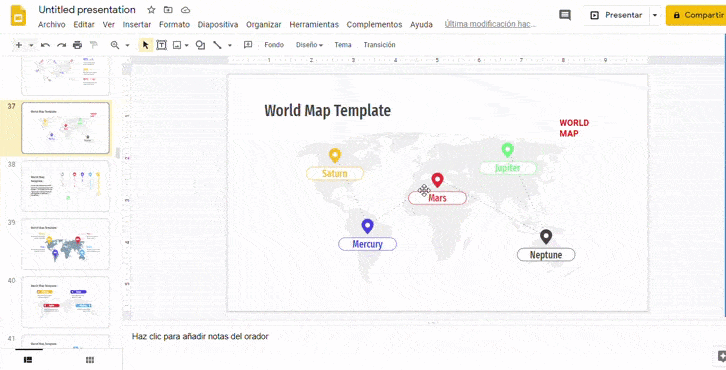Viewport: 726px width, 370px height.
Task: Select slide 39 thumbnail
Action: pyautogui.click(x=65, y=244)
